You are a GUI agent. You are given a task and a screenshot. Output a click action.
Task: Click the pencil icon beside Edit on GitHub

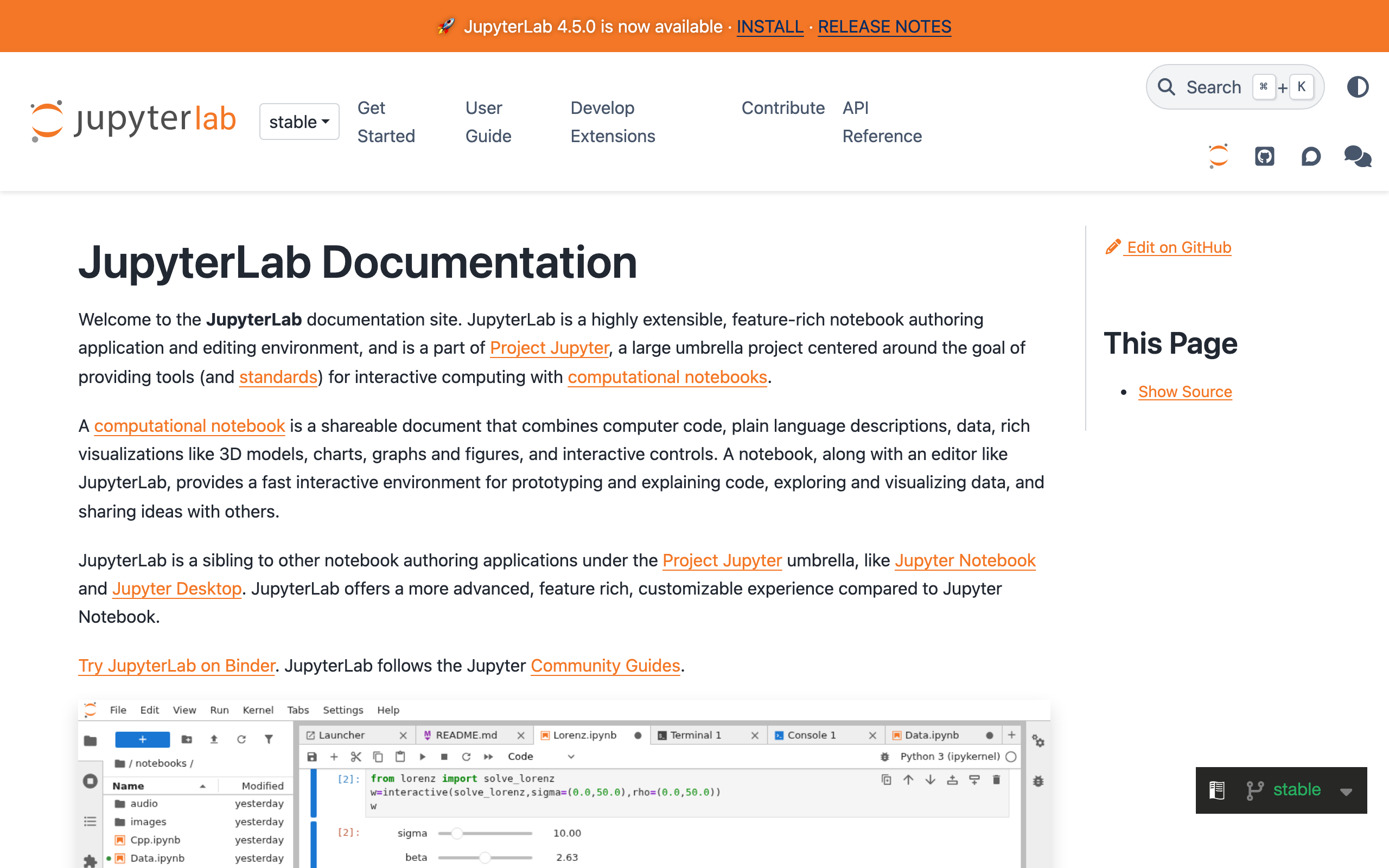(1112, 247)
